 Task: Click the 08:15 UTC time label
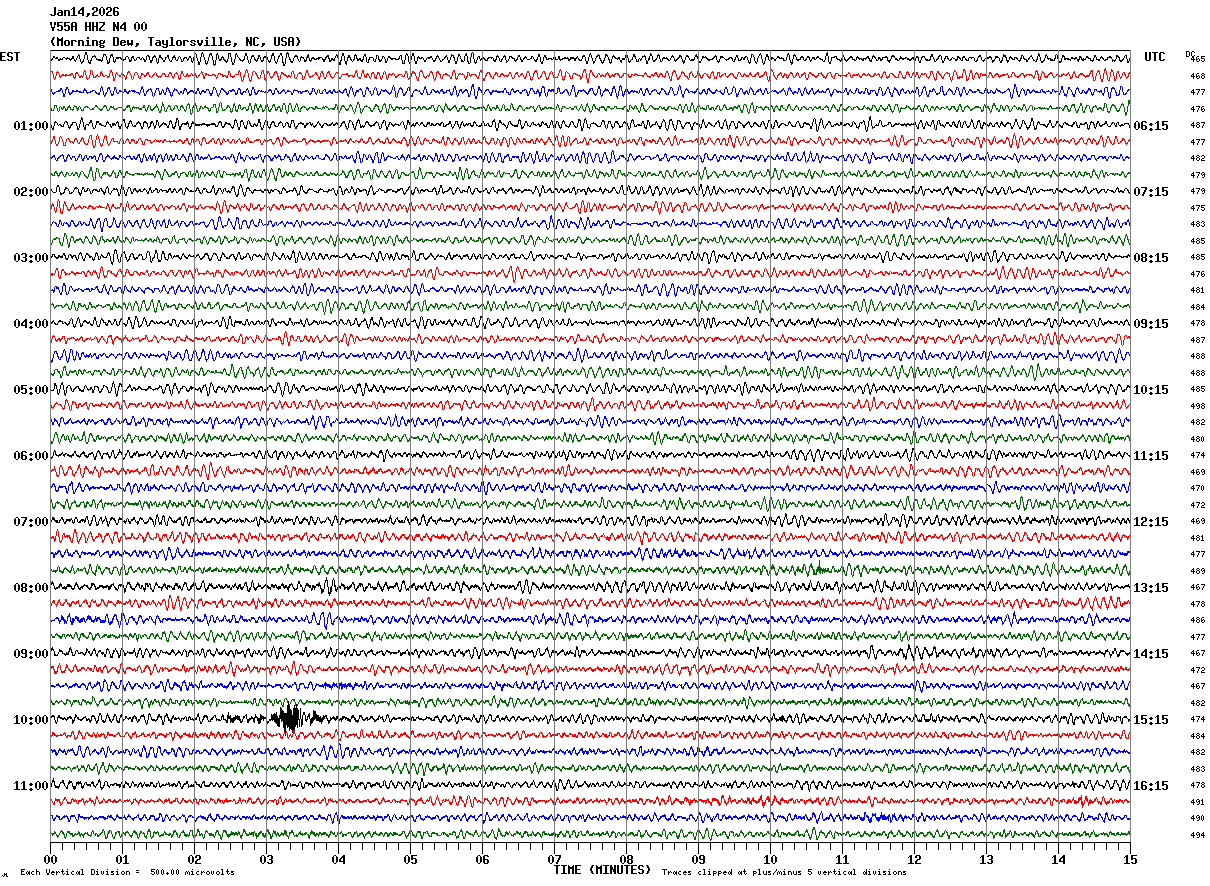(1151, 258)
